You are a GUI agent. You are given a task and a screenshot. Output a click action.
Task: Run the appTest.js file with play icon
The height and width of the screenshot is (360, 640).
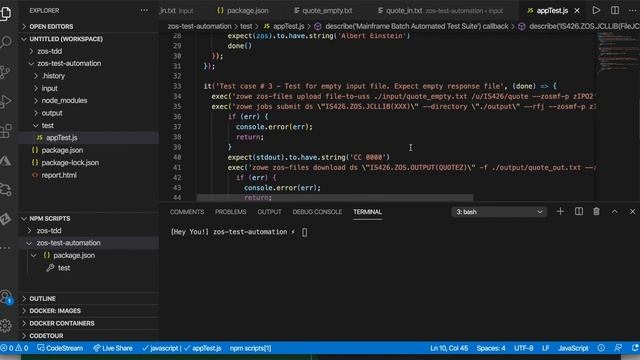tap(596, 10)
